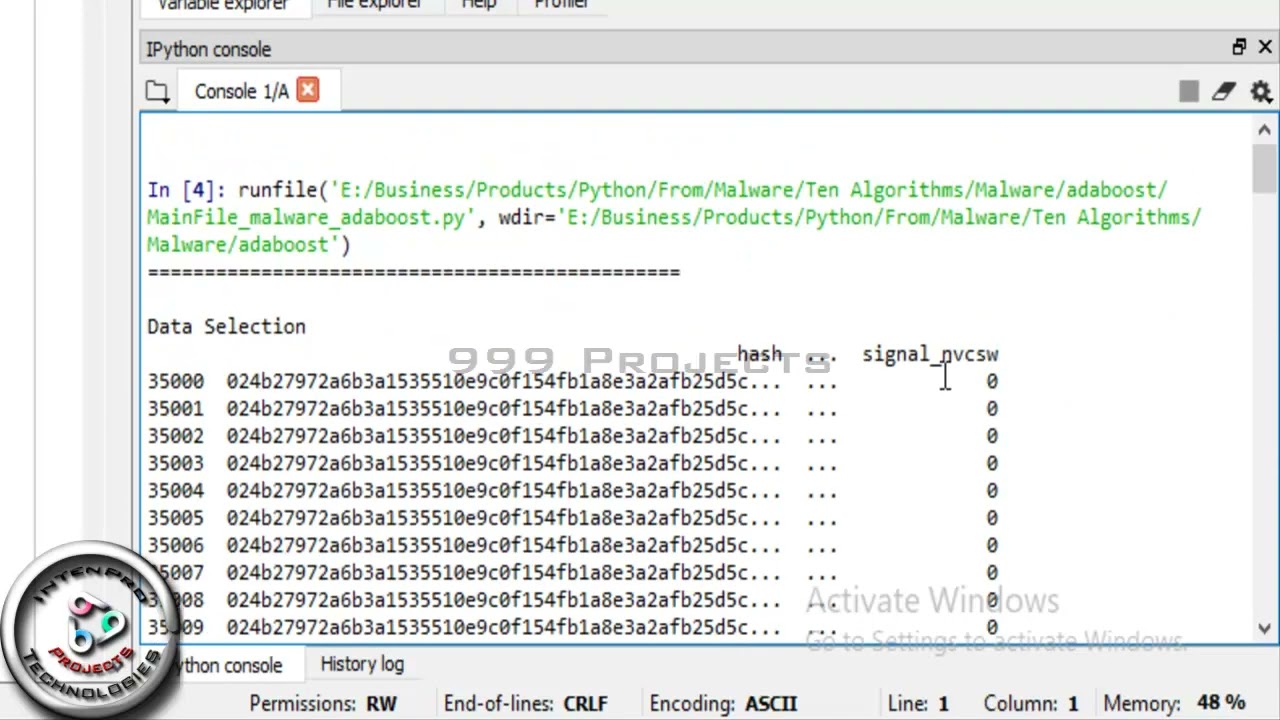Click row index 35001
This screenshot has height=720, width=1280.
(175, 409)
